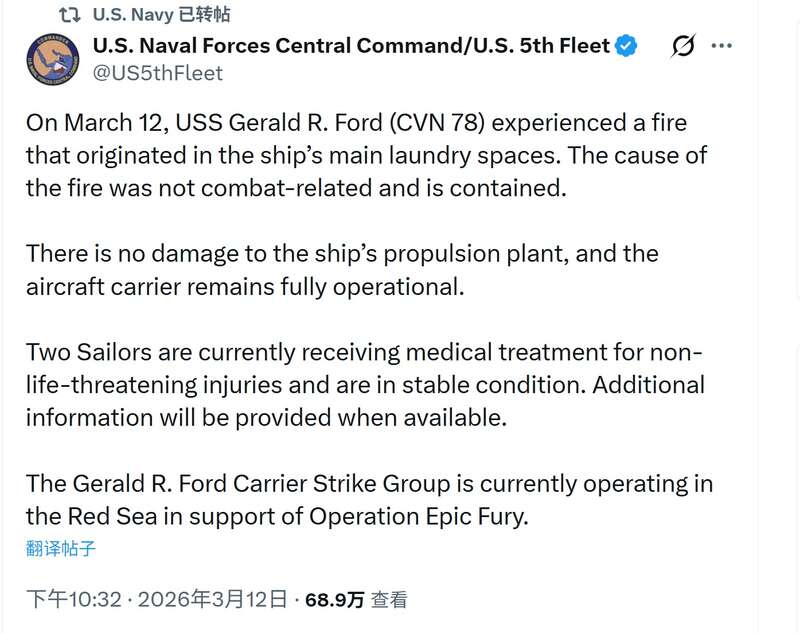The height and width of the screenshot is (633, 800).
Task: Click the 查看 views label
Action: [389, 600]
